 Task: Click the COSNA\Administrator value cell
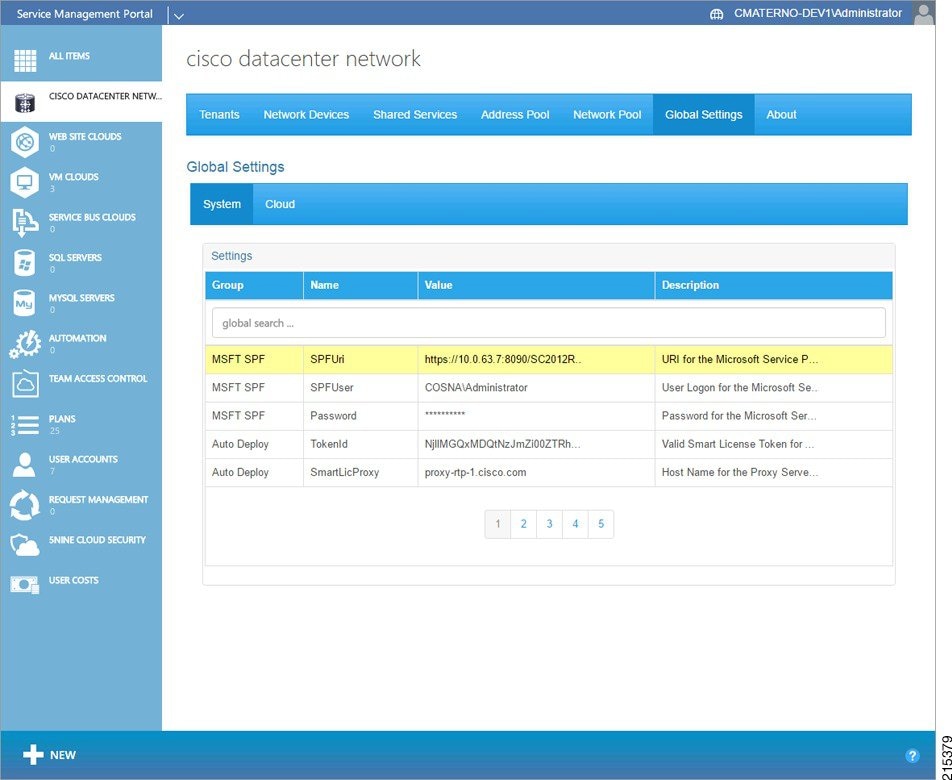(537, 387)
